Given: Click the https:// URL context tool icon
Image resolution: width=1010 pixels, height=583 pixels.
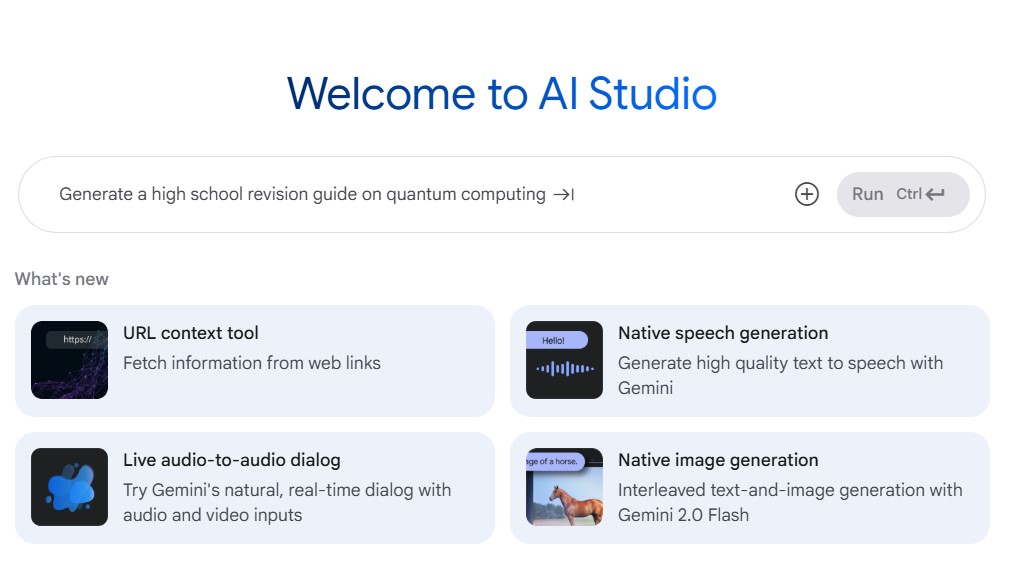Looking at the screenshot, I should (68, 360).
